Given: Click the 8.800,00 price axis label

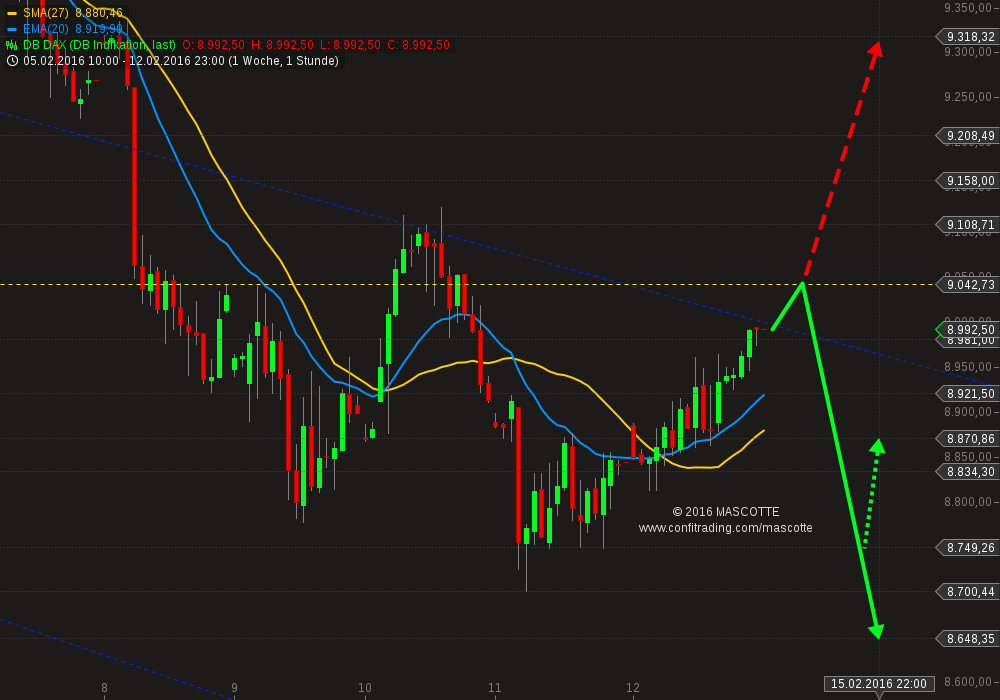Looking at the screenshot, I should [968, 502].
